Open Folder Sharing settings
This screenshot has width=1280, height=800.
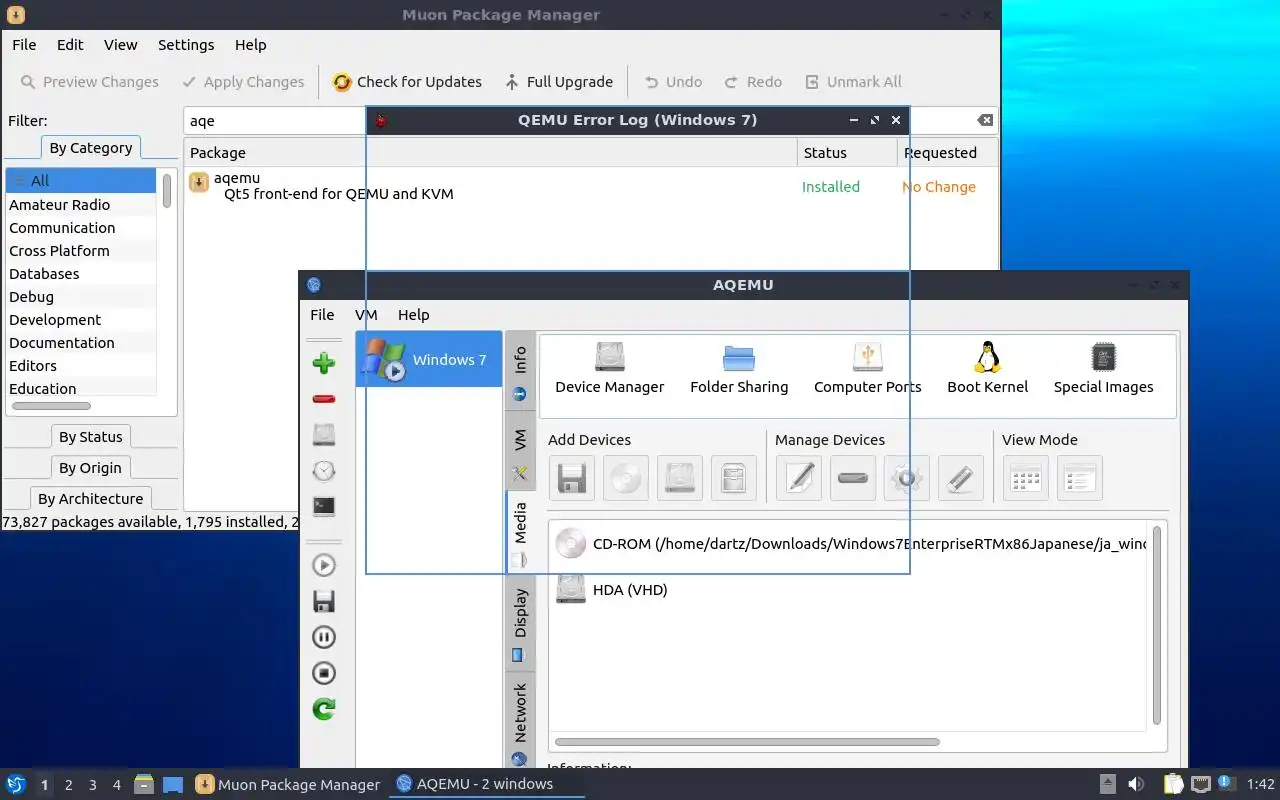[x=739, y=369]
